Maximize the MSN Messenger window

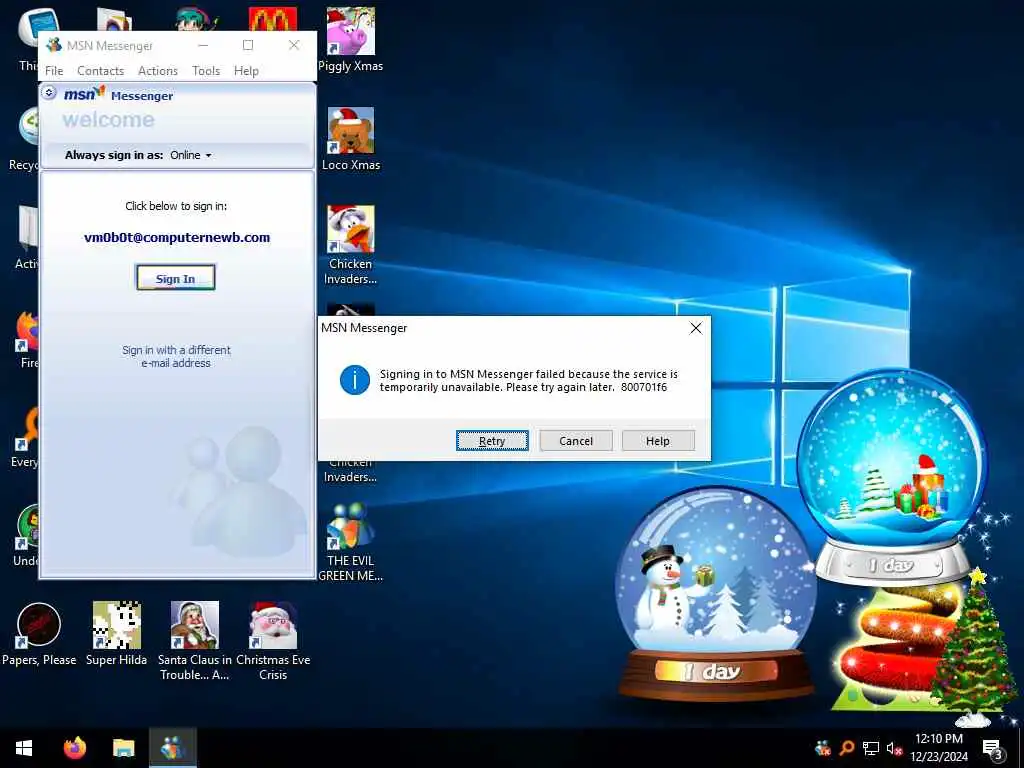click(x=248, y=45)
